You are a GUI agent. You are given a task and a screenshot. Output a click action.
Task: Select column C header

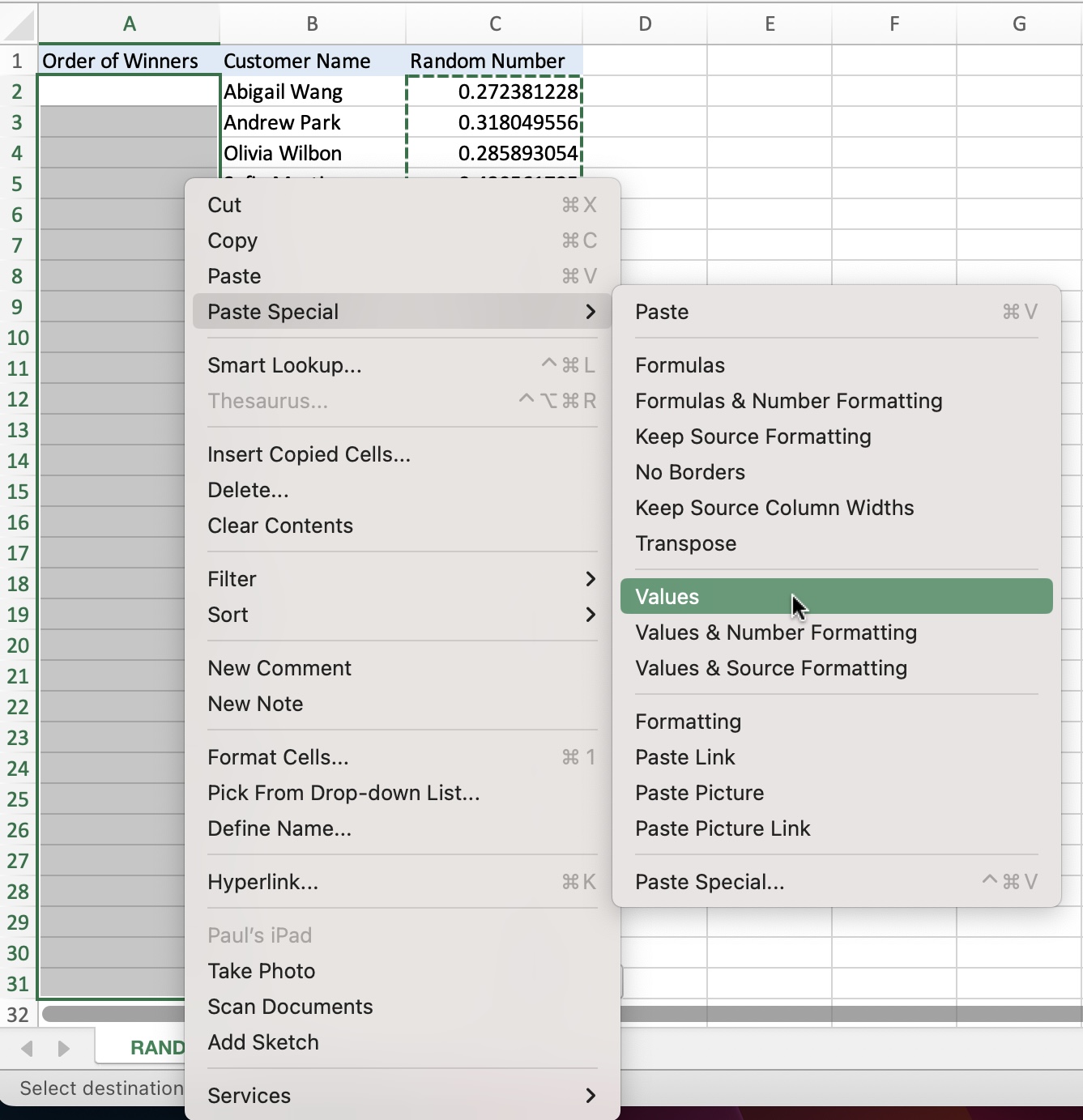tap(494, 24)
